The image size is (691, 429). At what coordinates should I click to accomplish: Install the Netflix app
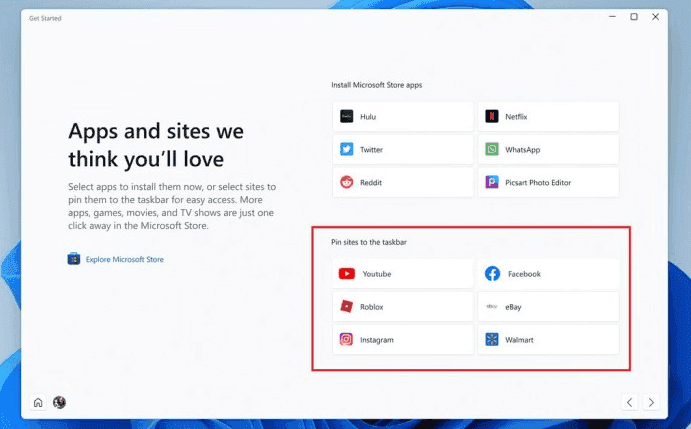coord(548,116)
